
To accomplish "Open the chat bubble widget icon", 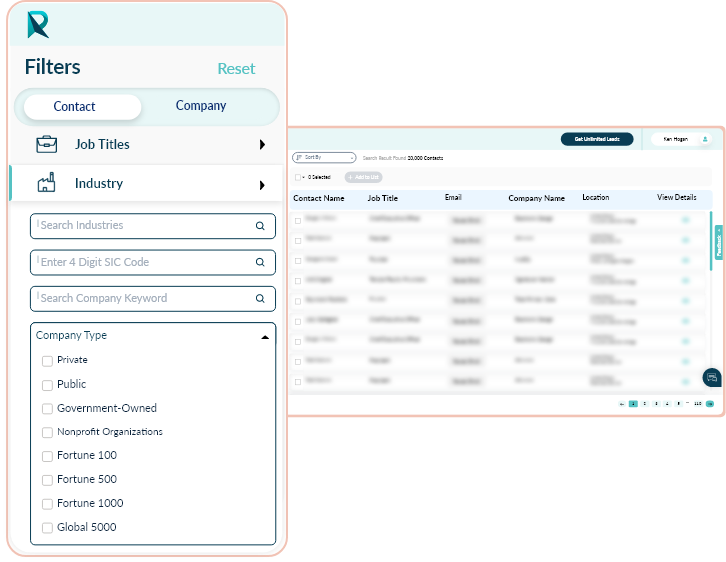I will pos(712,377).
